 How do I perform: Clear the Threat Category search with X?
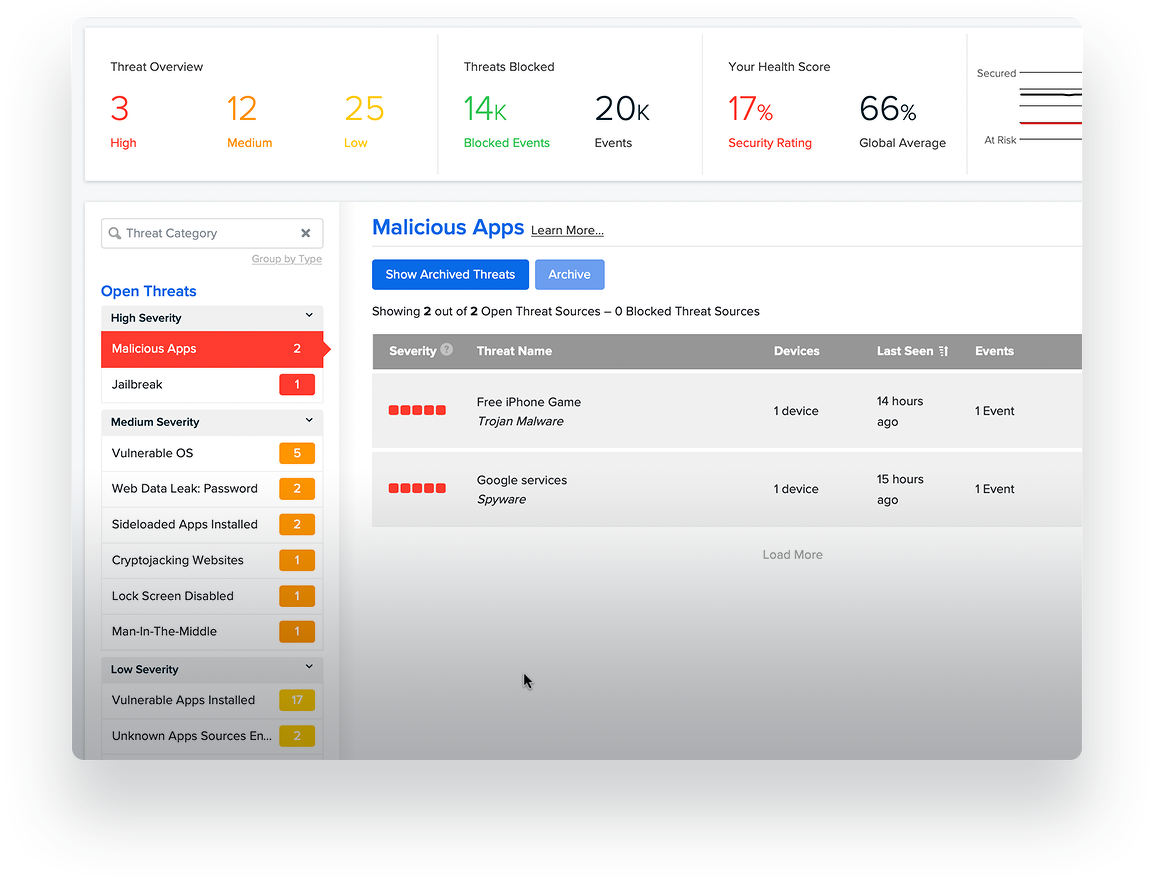click(x=305, y=233)
